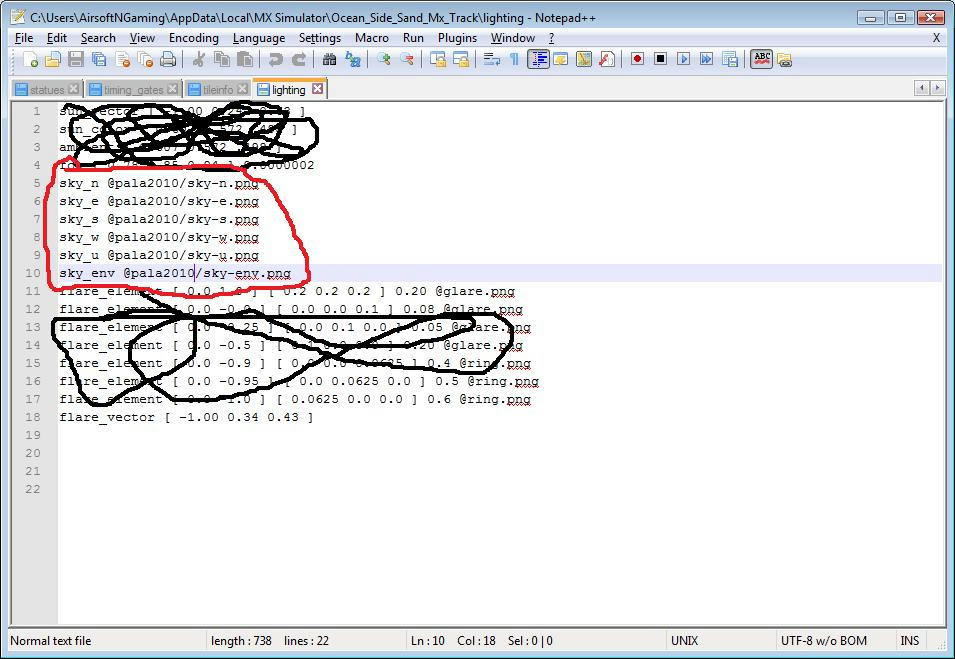Click the INS mode indicator in status bar

click(x=909, y=641)
